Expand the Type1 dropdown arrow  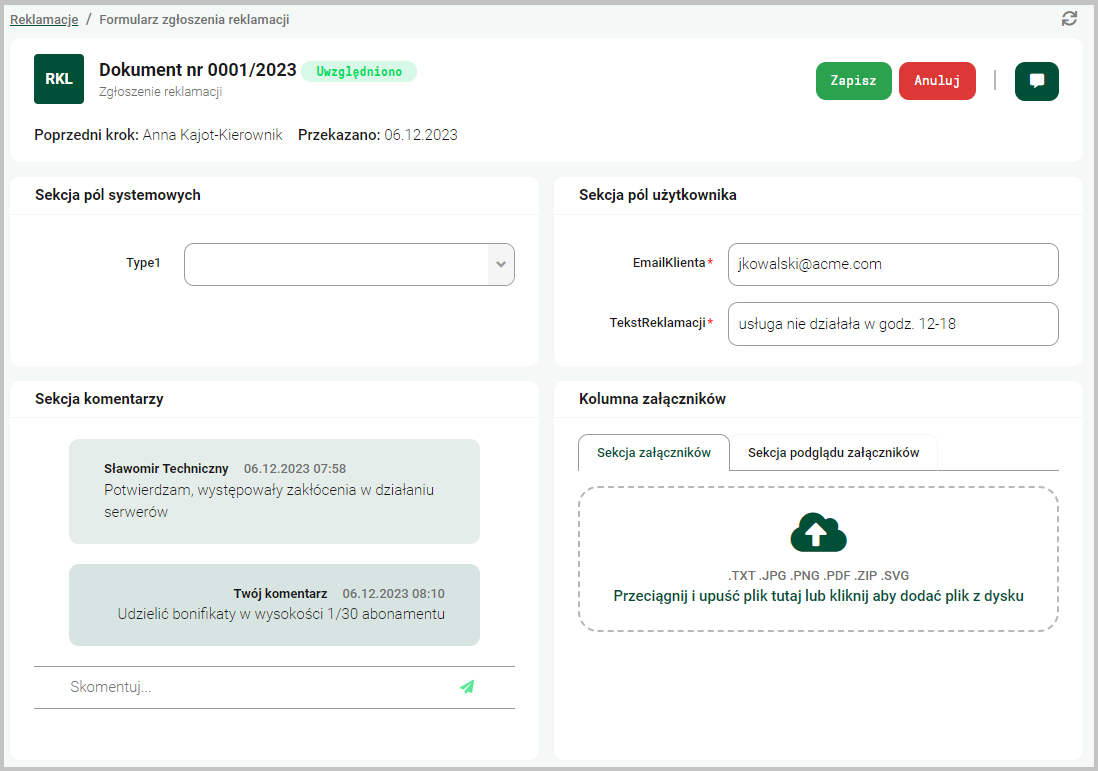(x=501, y=265)
